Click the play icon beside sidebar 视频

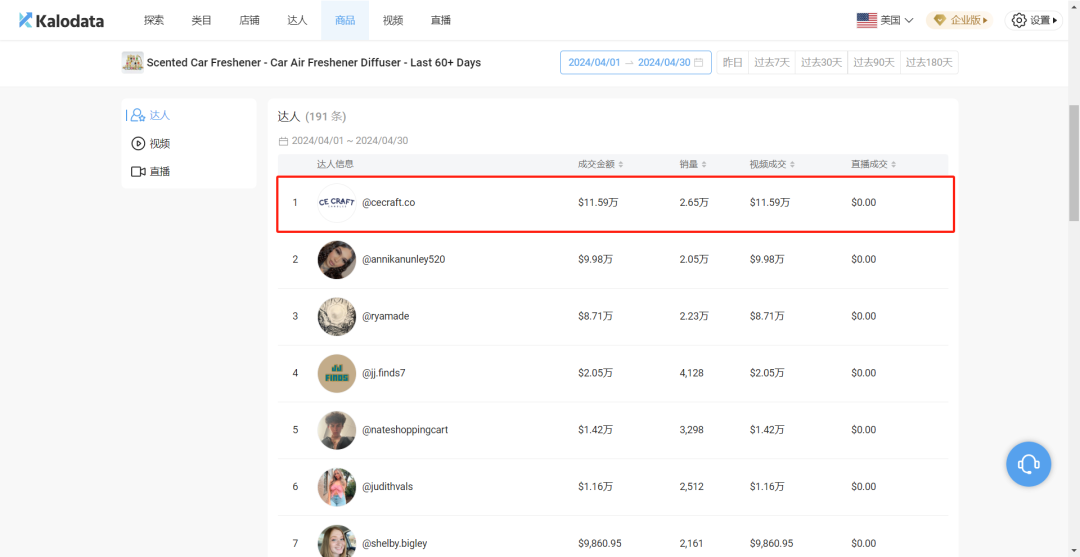click(138, 143)
